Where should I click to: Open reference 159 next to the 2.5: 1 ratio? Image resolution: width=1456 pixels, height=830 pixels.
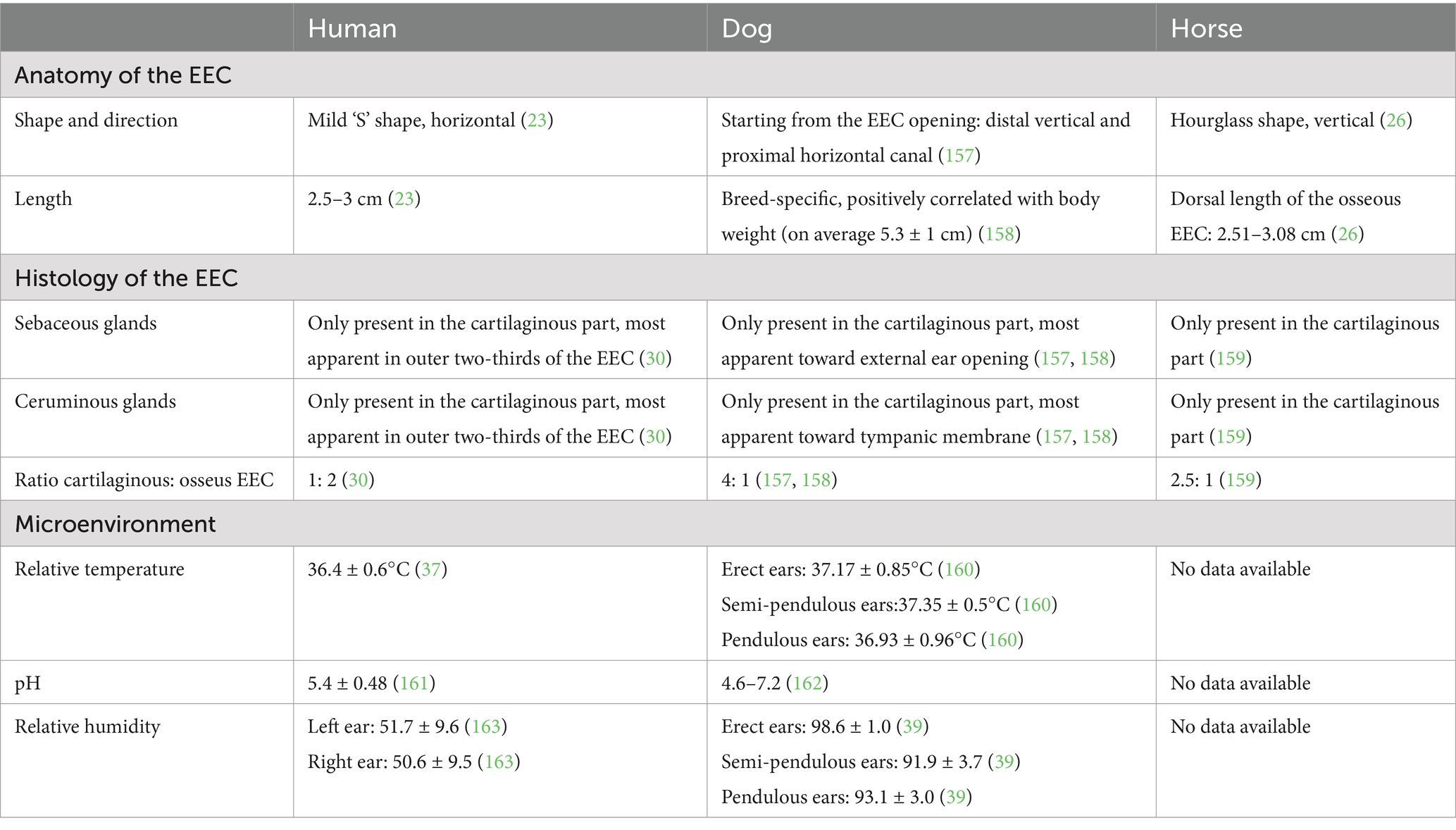point(1240,481)
